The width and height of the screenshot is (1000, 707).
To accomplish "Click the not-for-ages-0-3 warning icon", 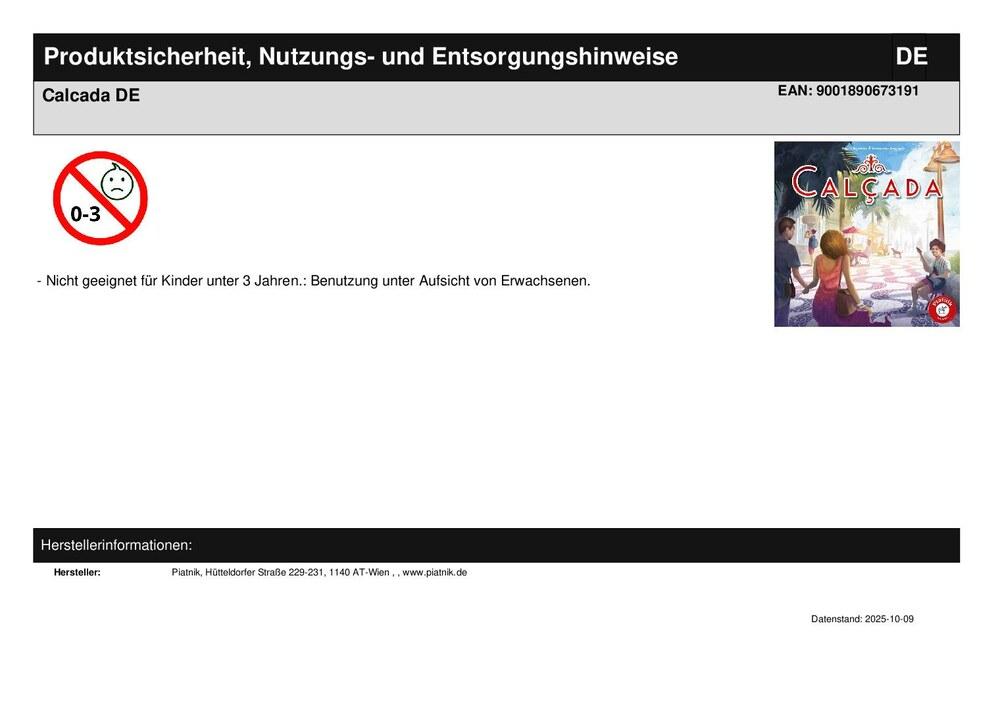I will (100, 198).
